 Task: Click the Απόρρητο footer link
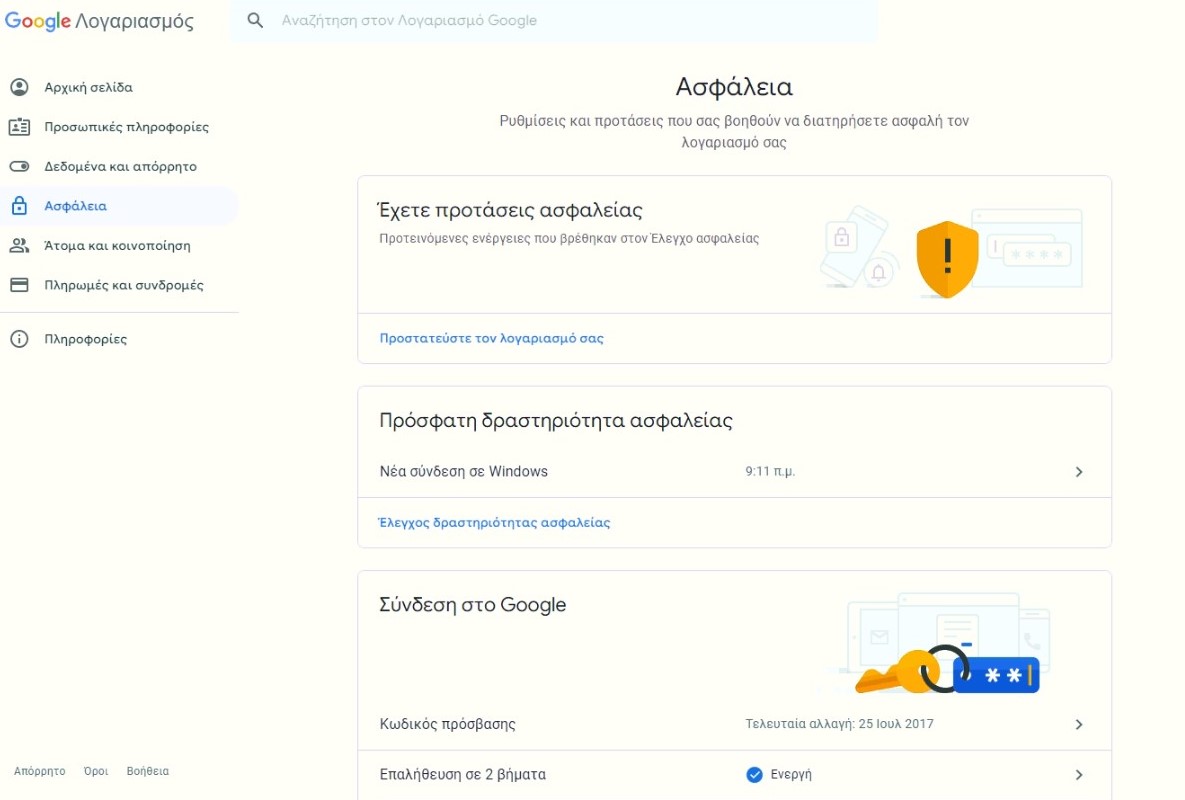(x=39, y=771)
